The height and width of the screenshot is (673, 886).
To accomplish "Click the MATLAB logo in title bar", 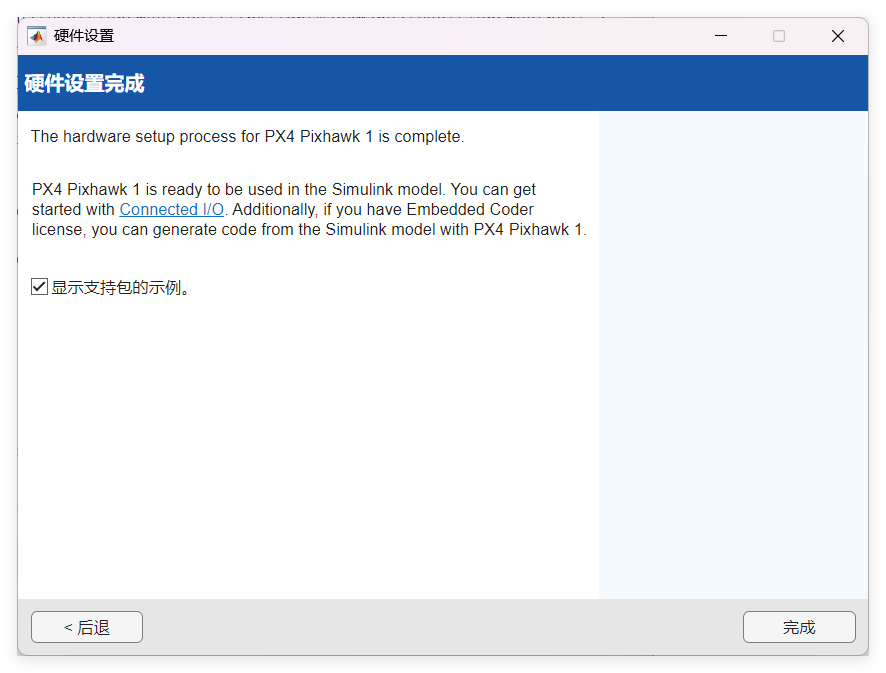I will click(x=37, y=36).
